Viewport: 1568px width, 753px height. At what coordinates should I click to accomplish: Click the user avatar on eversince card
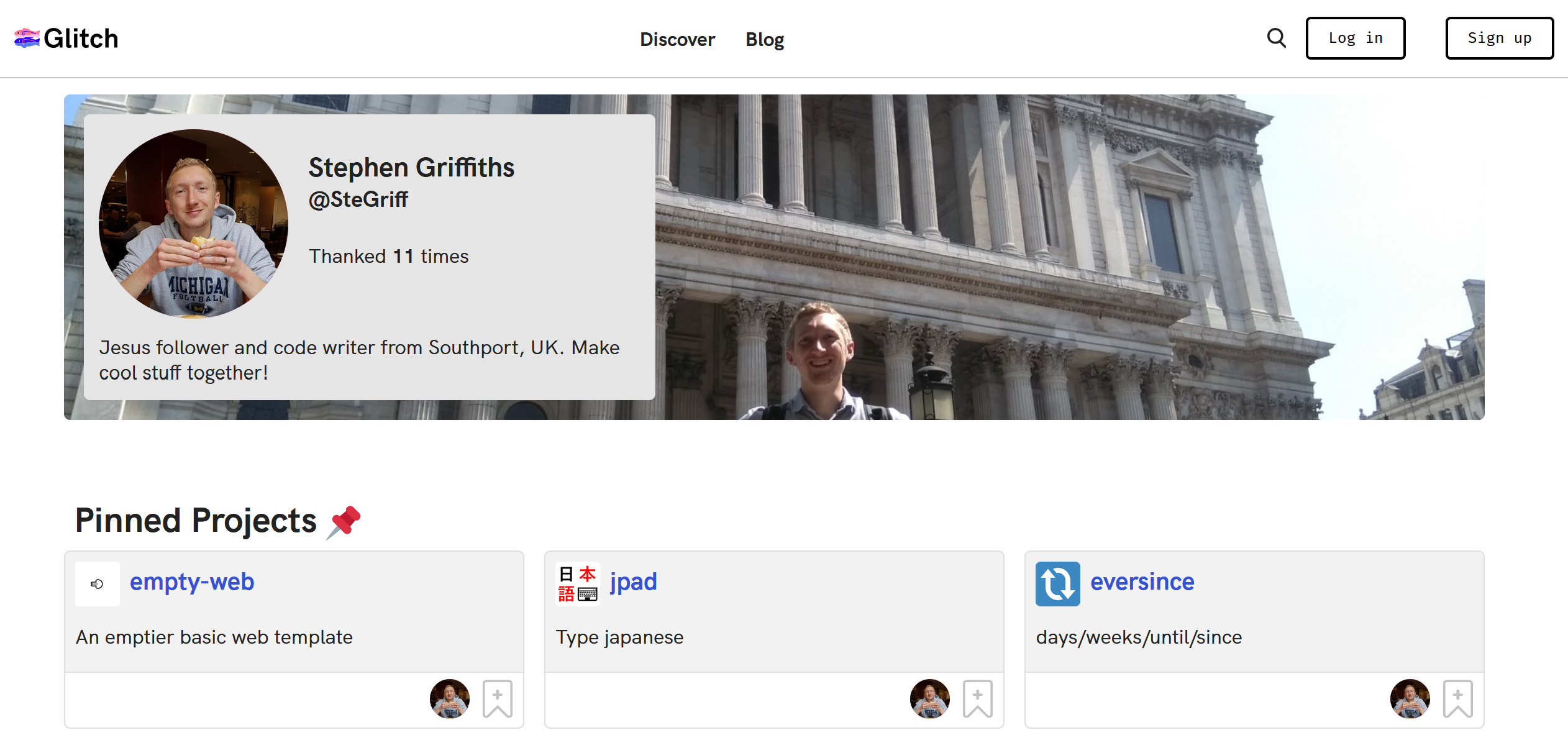[x=1410, y=698]
